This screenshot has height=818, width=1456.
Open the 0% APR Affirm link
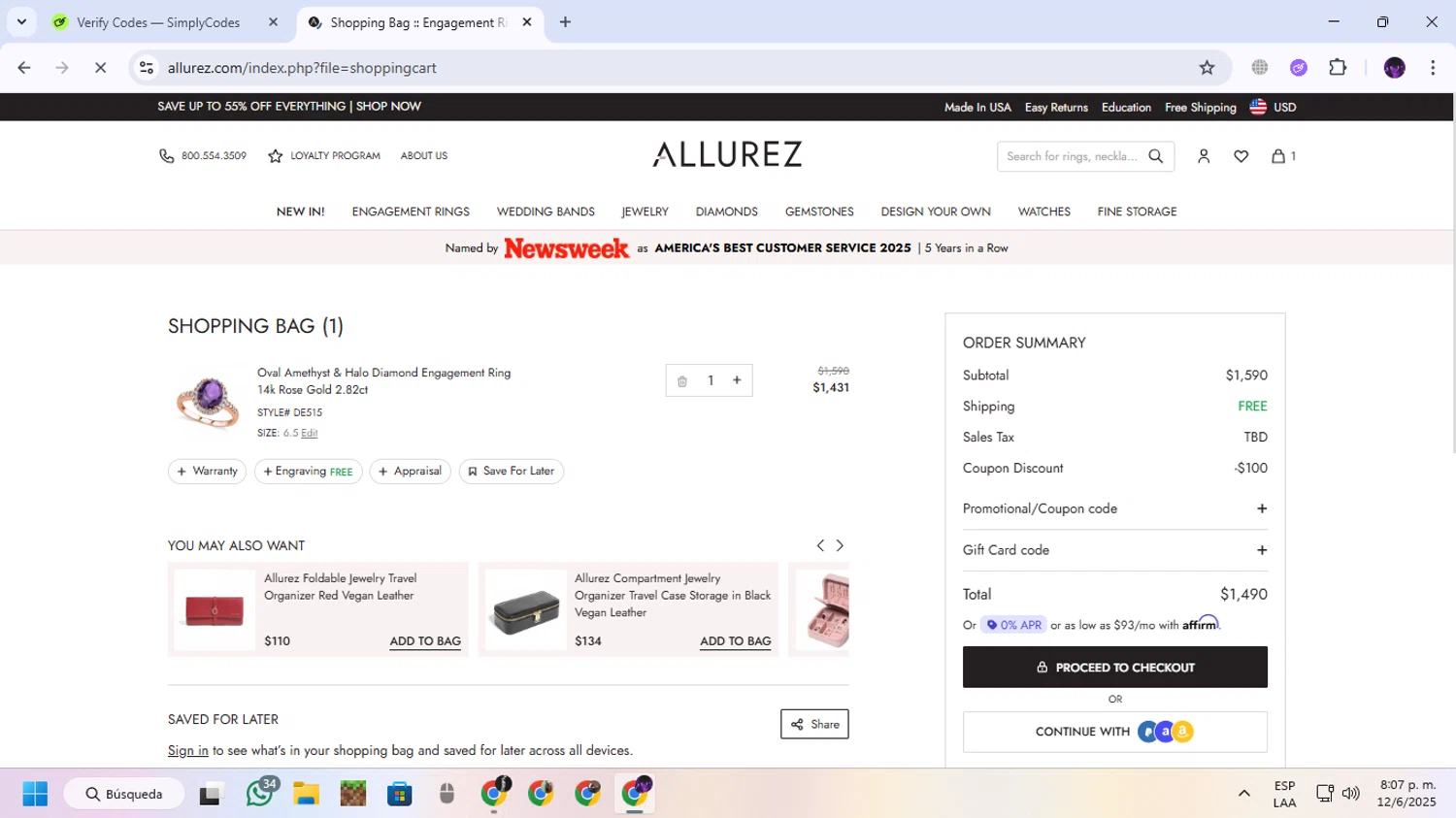point(1013,625)
